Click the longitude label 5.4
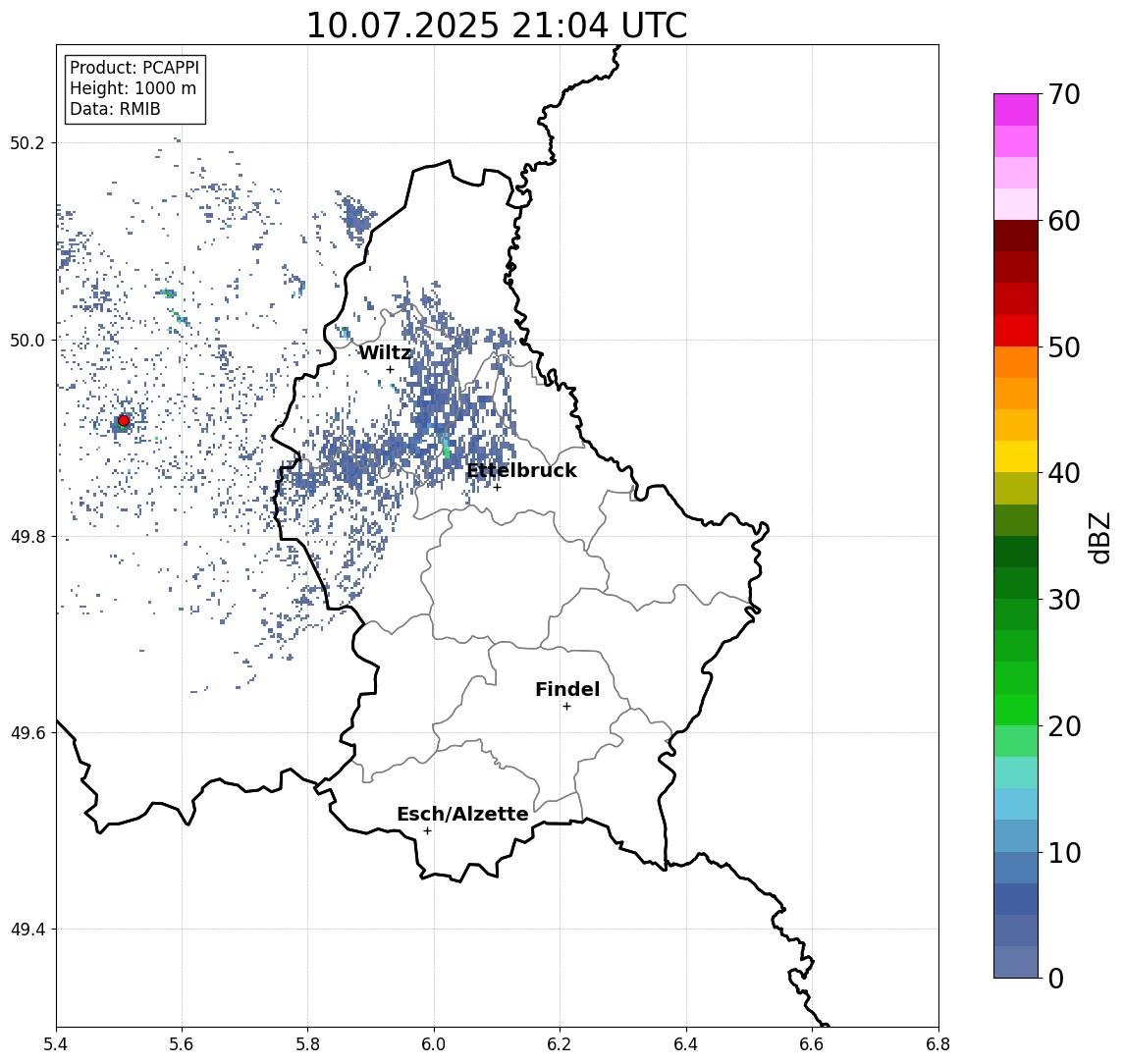Viewport: 1124px width, 1064px height. 56,1044
